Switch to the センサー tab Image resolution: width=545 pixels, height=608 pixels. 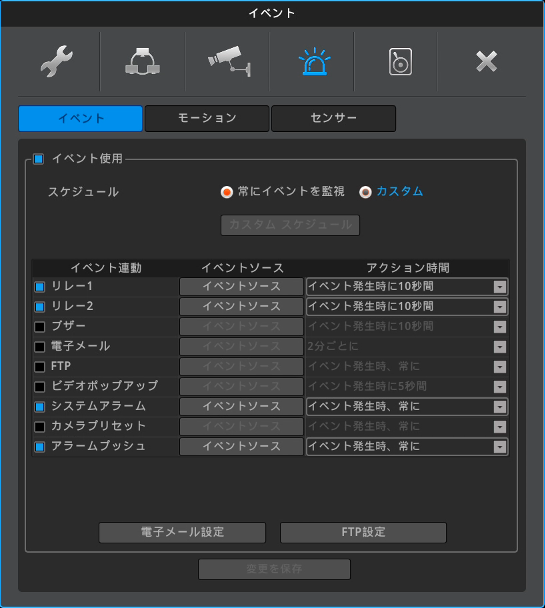click(333, 118)
